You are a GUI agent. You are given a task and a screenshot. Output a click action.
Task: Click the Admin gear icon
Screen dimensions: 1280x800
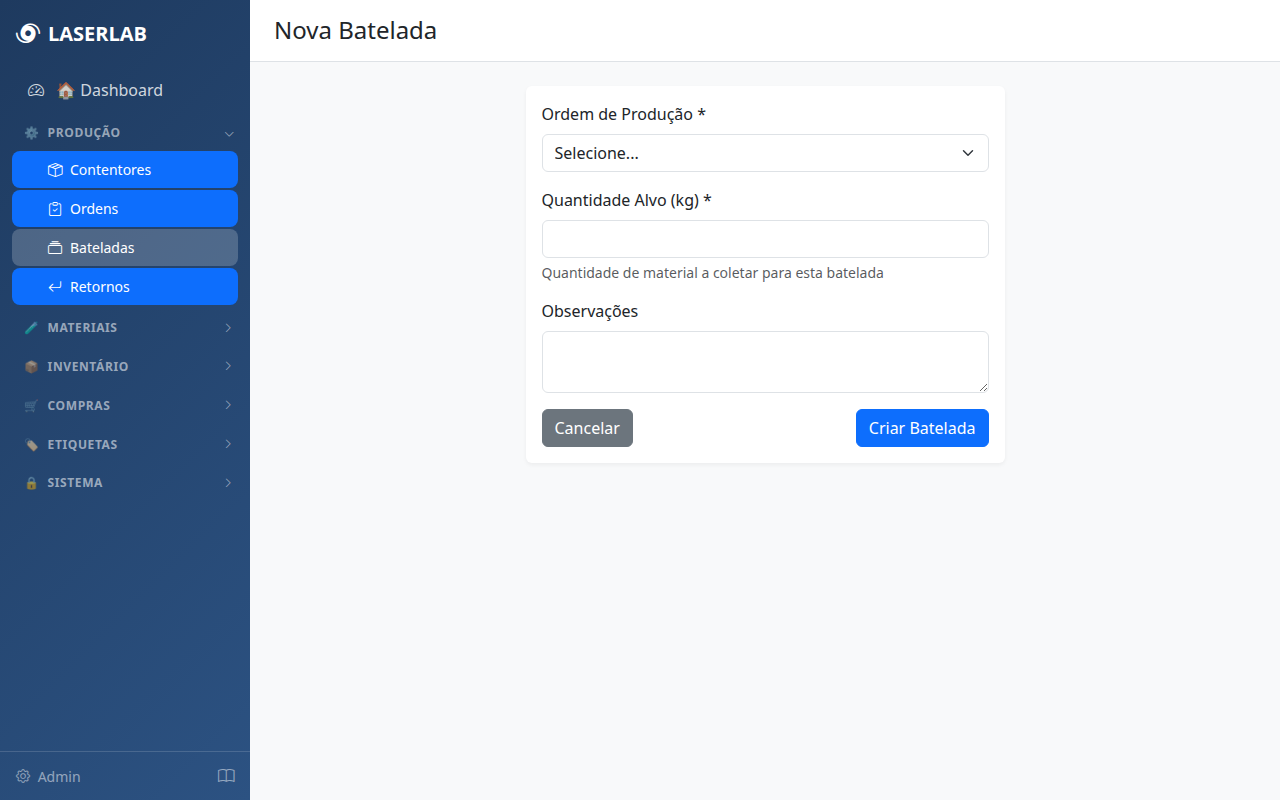pos(23,776)
